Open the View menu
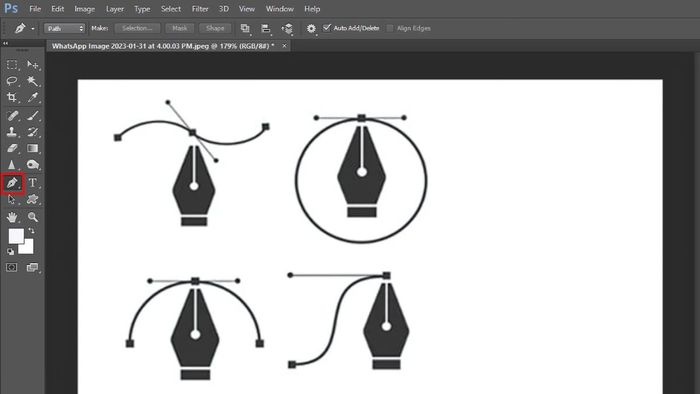Screen dimensions: 700x394 click(x=247, y=8)
